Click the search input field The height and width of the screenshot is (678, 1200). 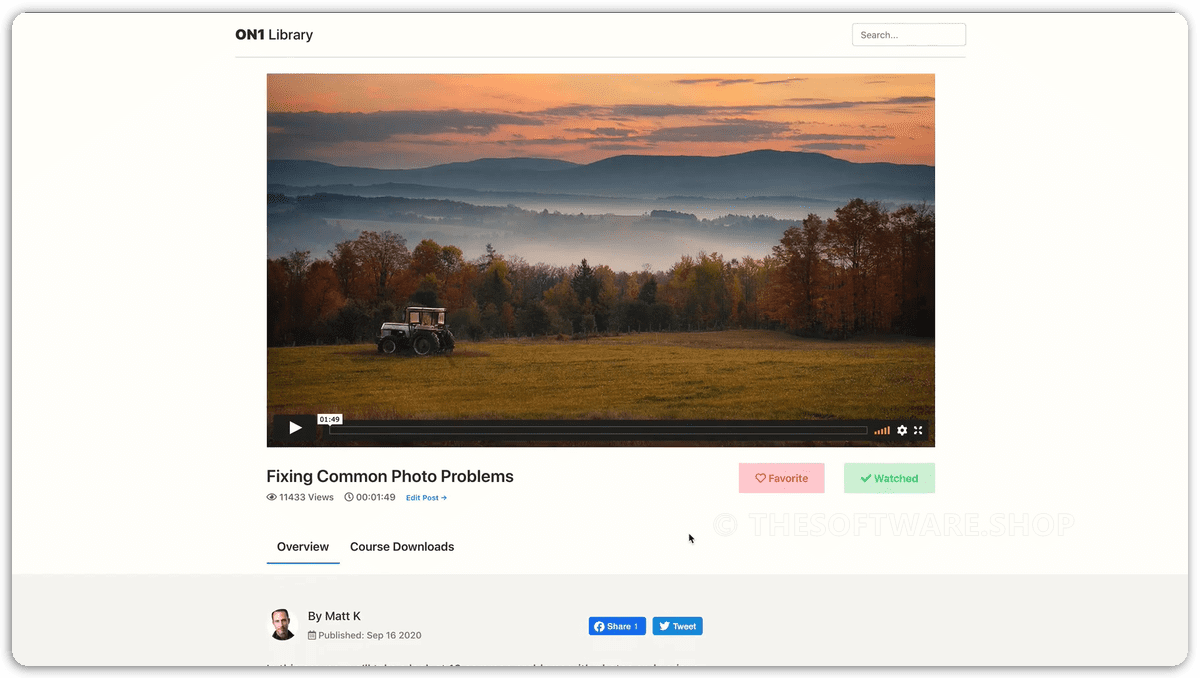pos(909,35)
